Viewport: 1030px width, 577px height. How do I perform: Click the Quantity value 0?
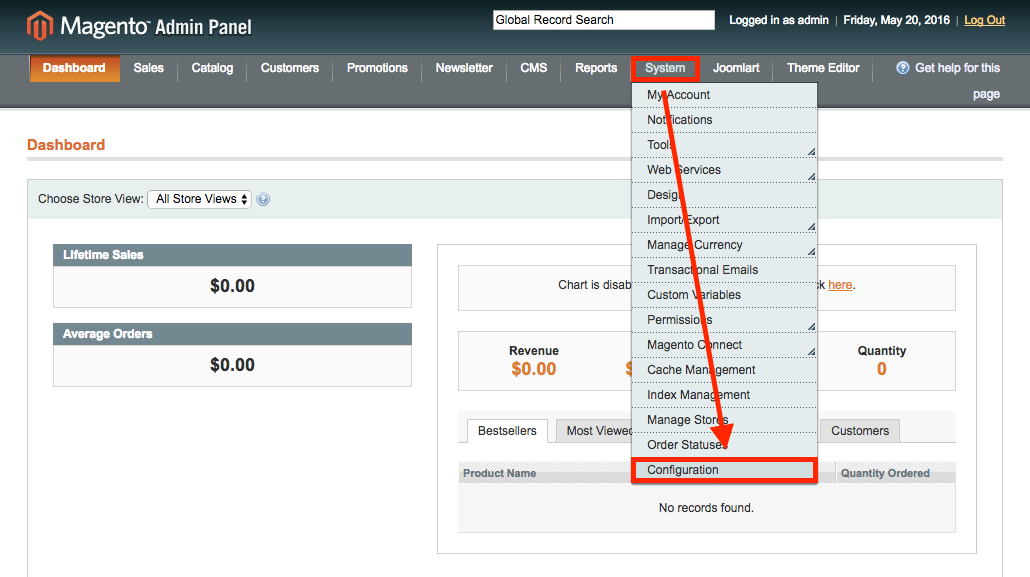point(882,369)
